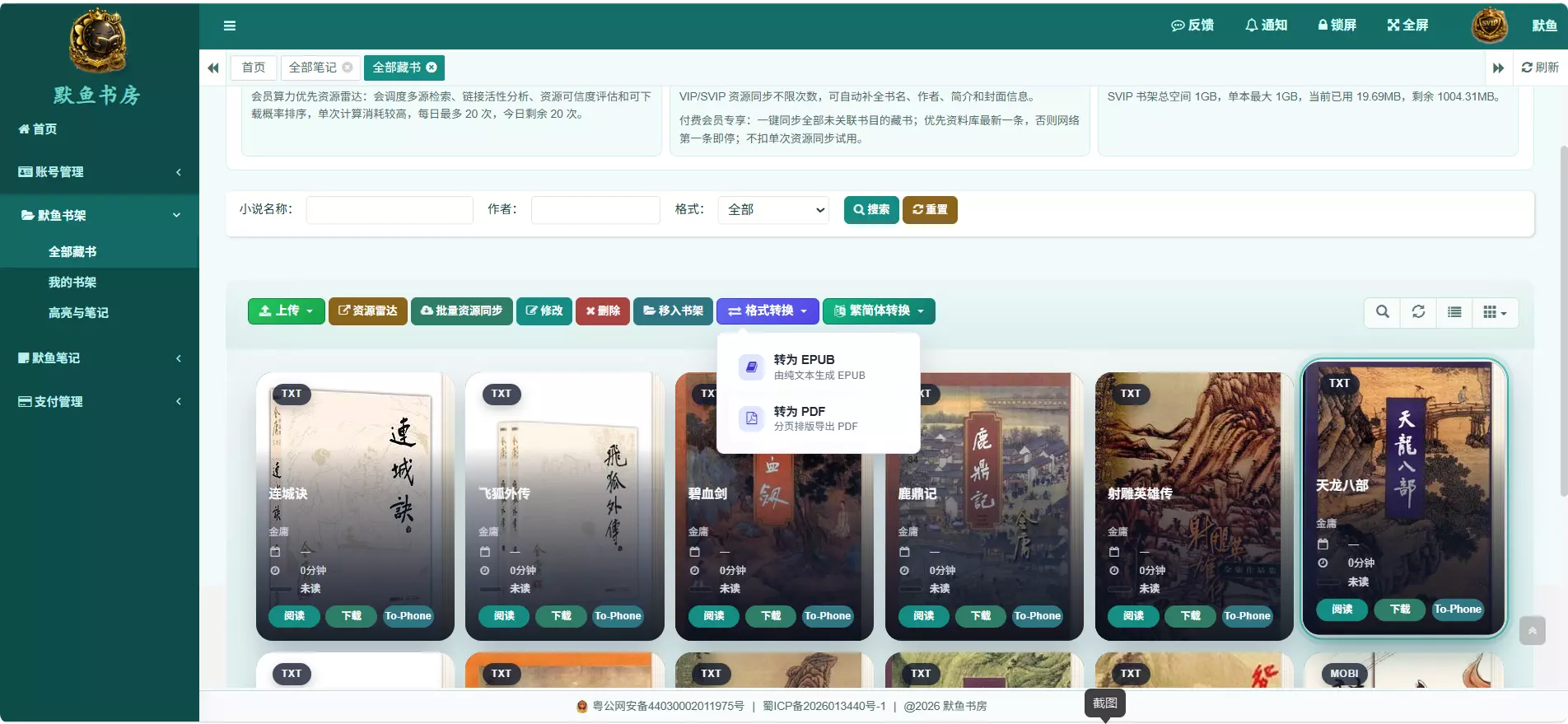The image size is (1568, 724).
Task: Enter 全屏 fullscreen mode
Action: (1407, 26)
